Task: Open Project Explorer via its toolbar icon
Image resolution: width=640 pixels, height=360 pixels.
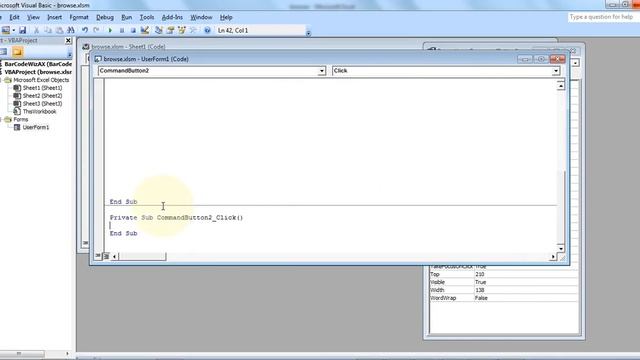Action: 159,30
